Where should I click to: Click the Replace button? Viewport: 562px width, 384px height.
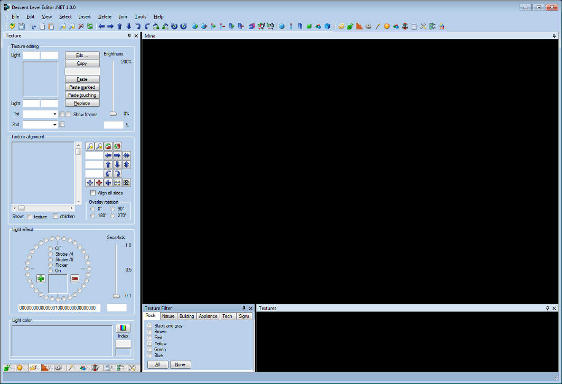coord(82,103)
